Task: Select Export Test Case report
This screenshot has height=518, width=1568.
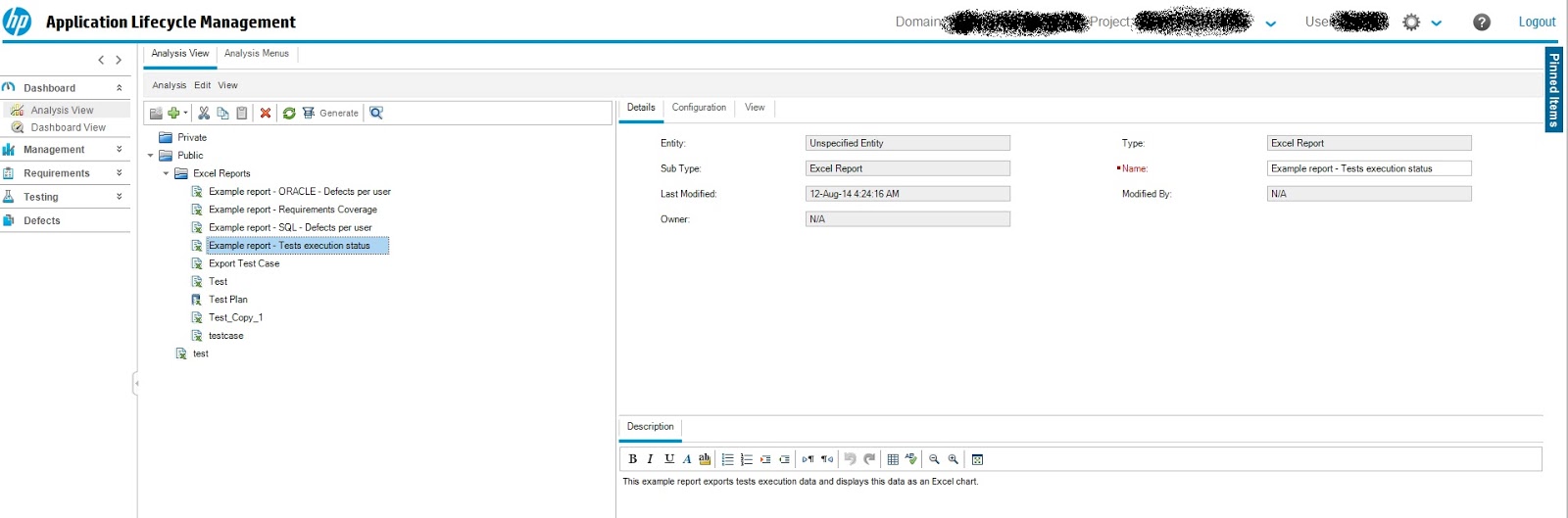Action: (x=244, y=264)
